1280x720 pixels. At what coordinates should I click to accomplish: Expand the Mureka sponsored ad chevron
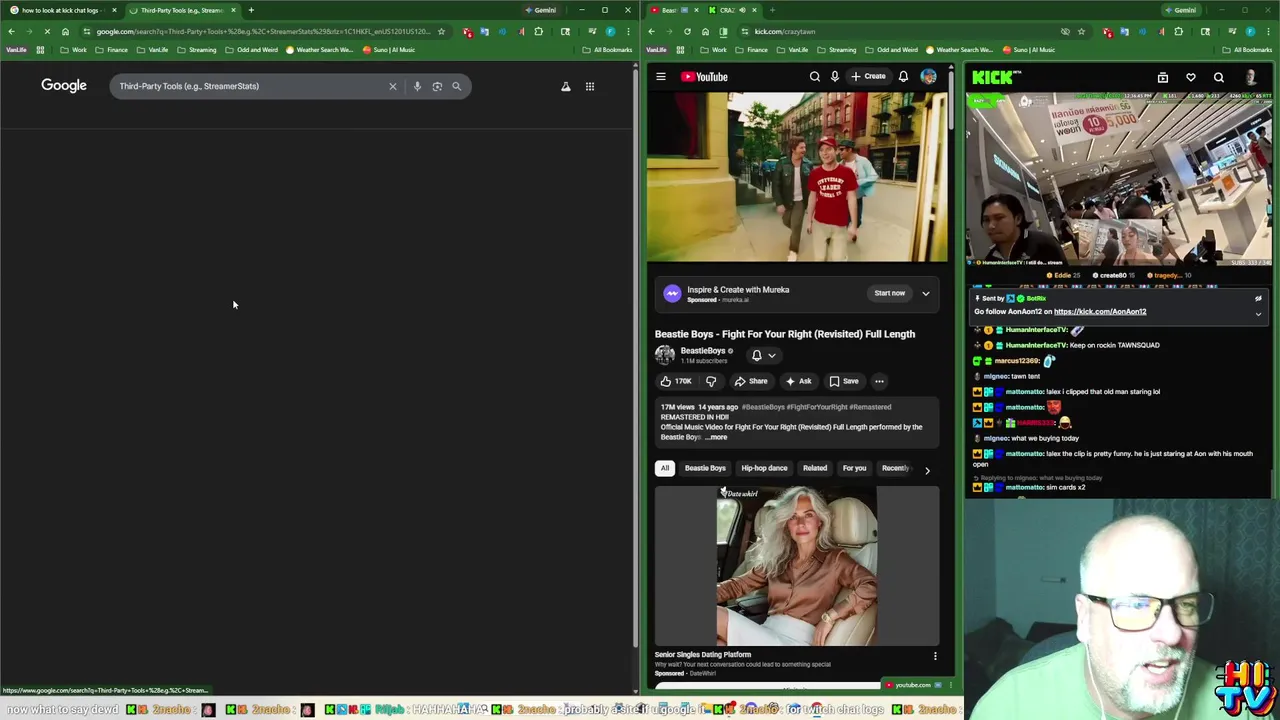click(926, 293)
